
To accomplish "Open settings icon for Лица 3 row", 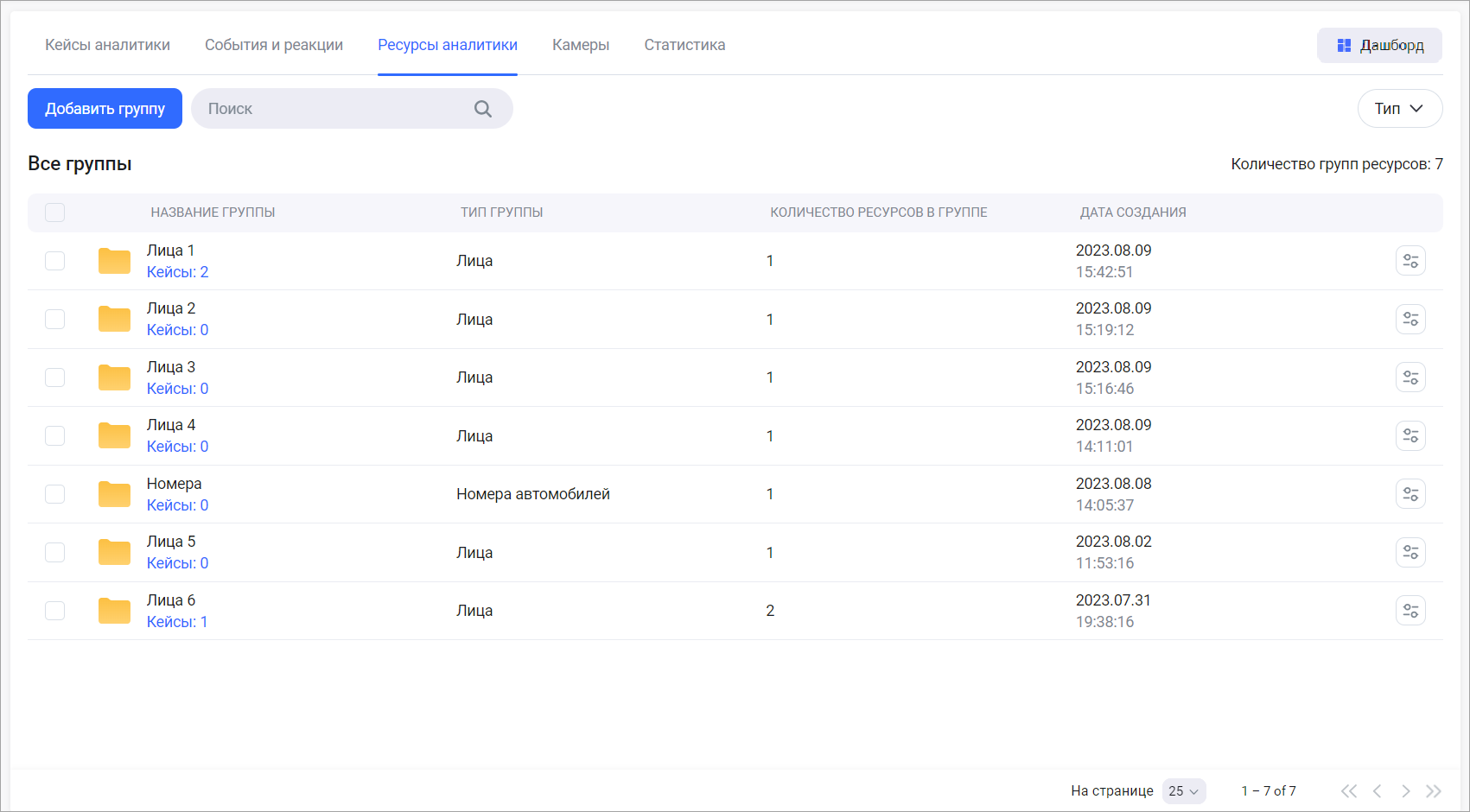I will coord(1410,377).
